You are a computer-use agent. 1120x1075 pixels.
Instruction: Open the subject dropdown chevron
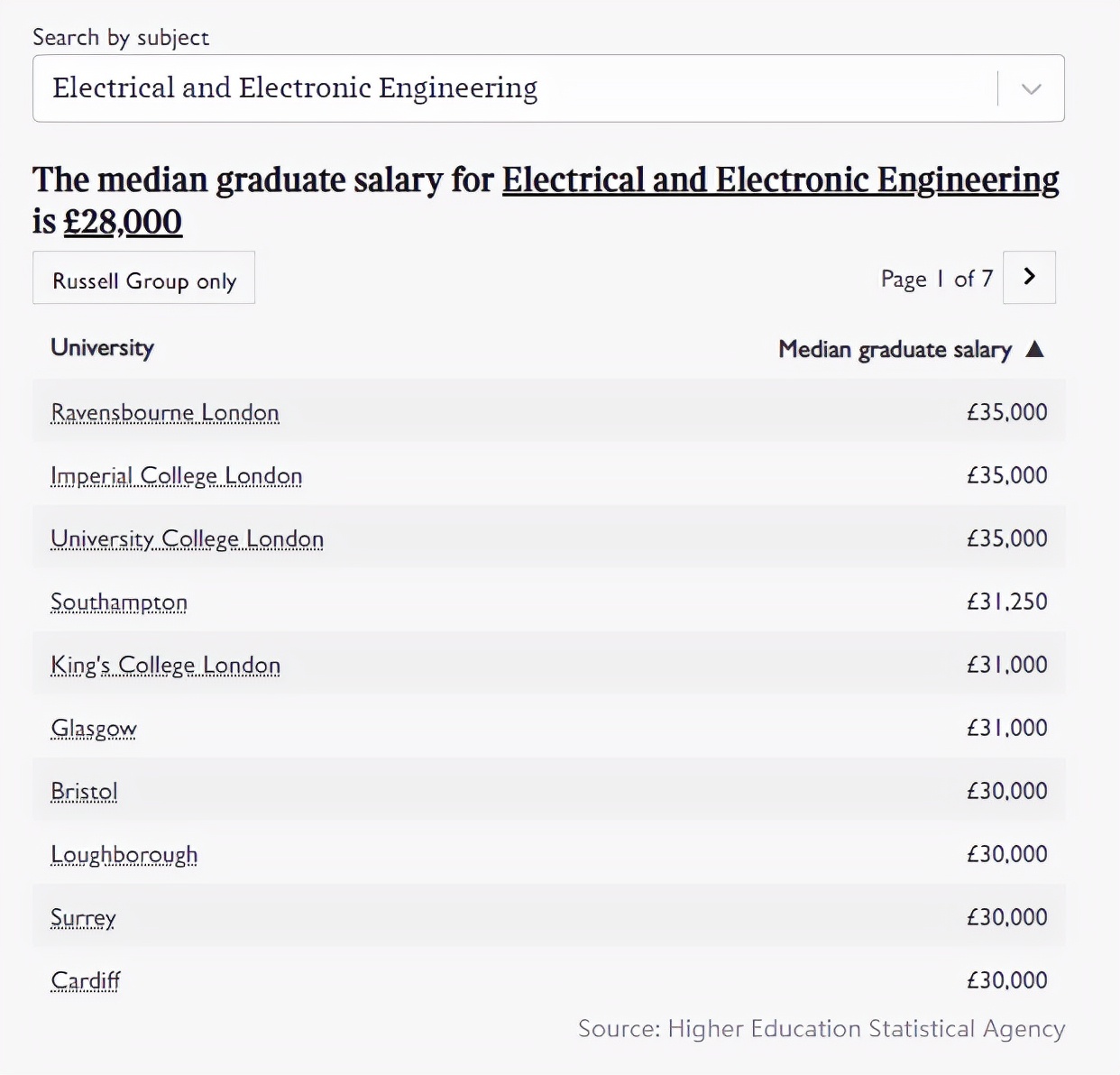click(1032, 88)
